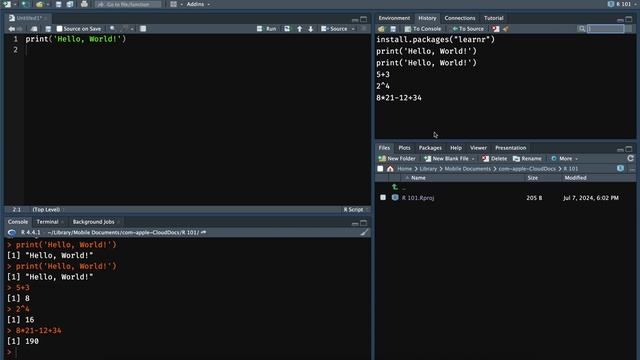Expand the New Blank File dropdown
The width and height of the screenshot is (640, 360).
click(x=473, y=158)
